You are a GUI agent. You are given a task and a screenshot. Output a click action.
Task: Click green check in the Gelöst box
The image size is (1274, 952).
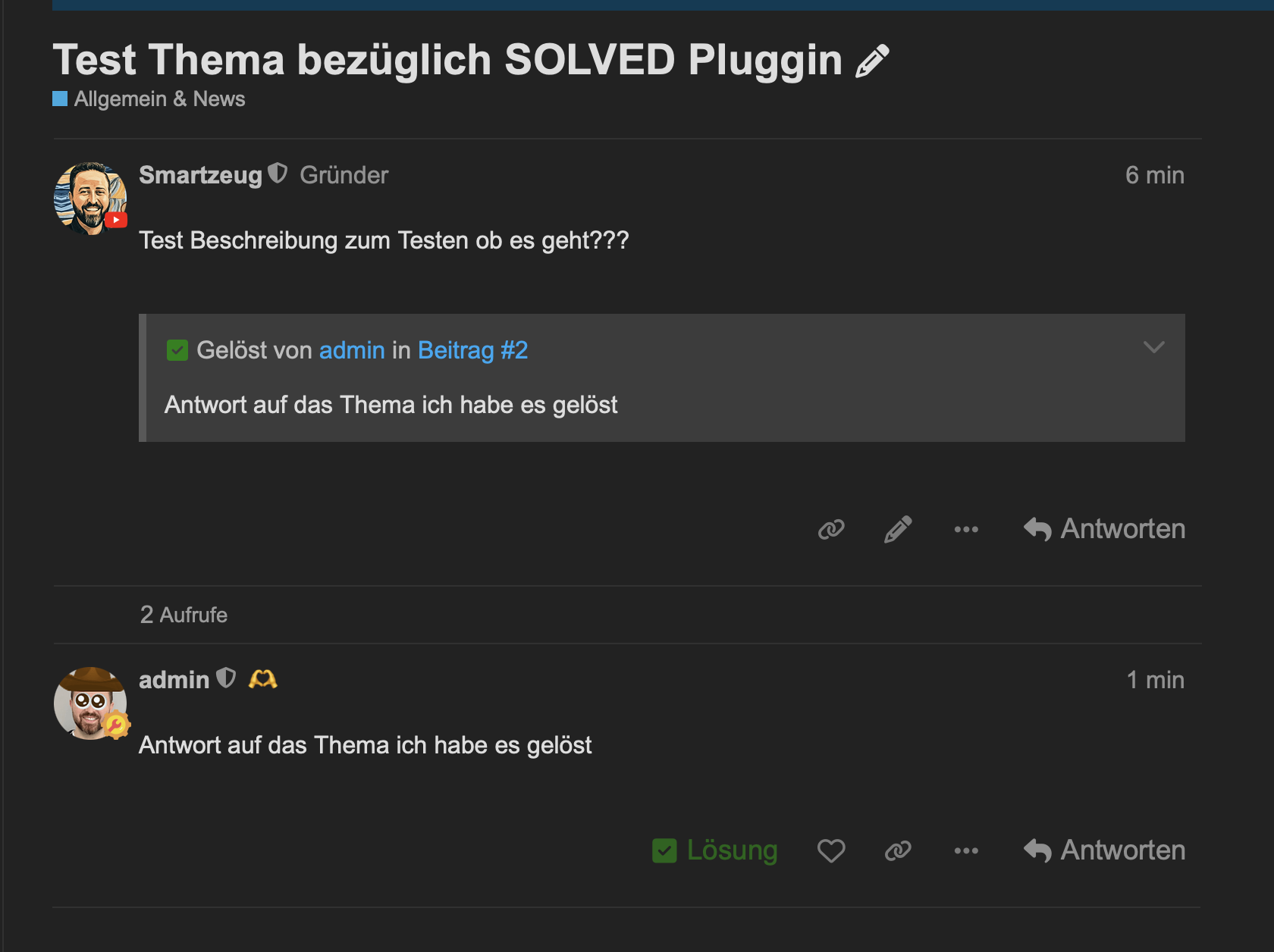click(177, 350)
